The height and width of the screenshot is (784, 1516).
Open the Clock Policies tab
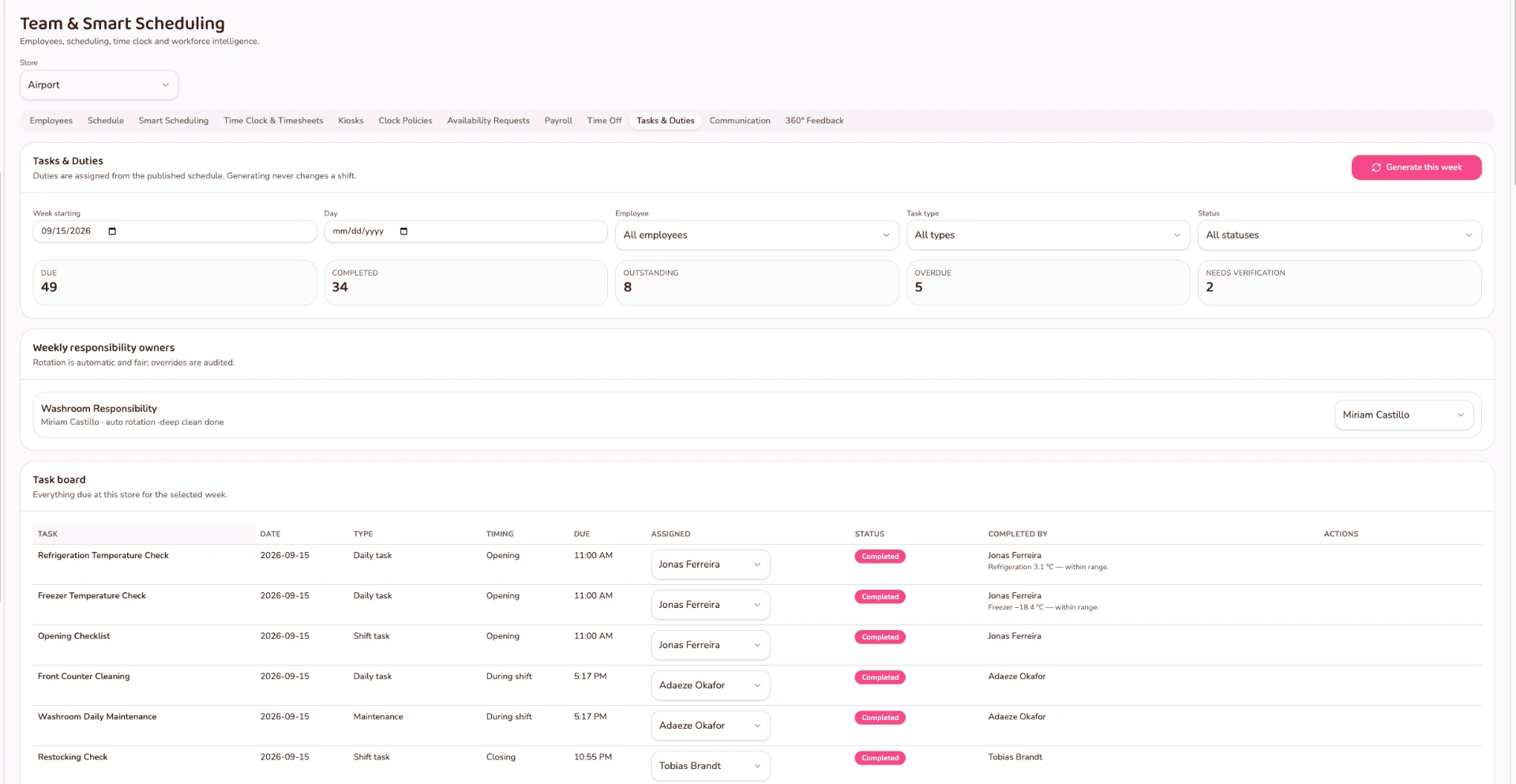tap(405, 121)
